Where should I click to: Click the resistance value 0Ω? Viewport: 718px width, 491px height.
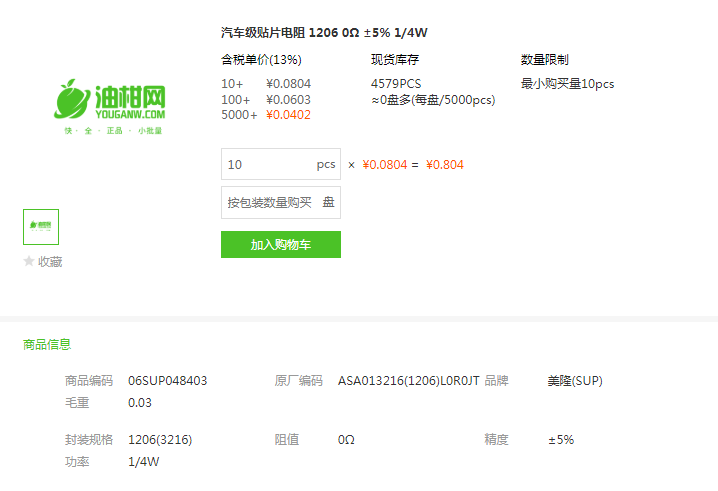[346, 440]
